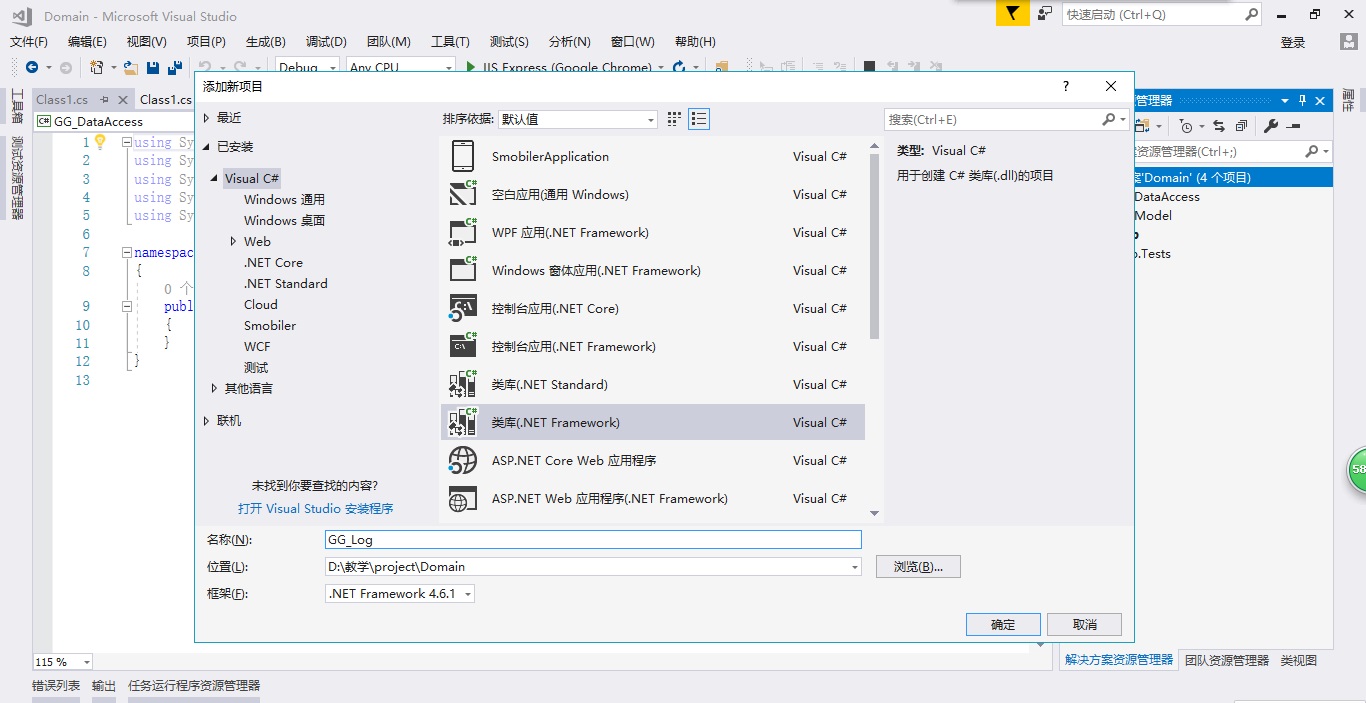Viewport: 1366px width, 703px height.
Task: Open the 调试(D) menu
Action: point(326,41)
